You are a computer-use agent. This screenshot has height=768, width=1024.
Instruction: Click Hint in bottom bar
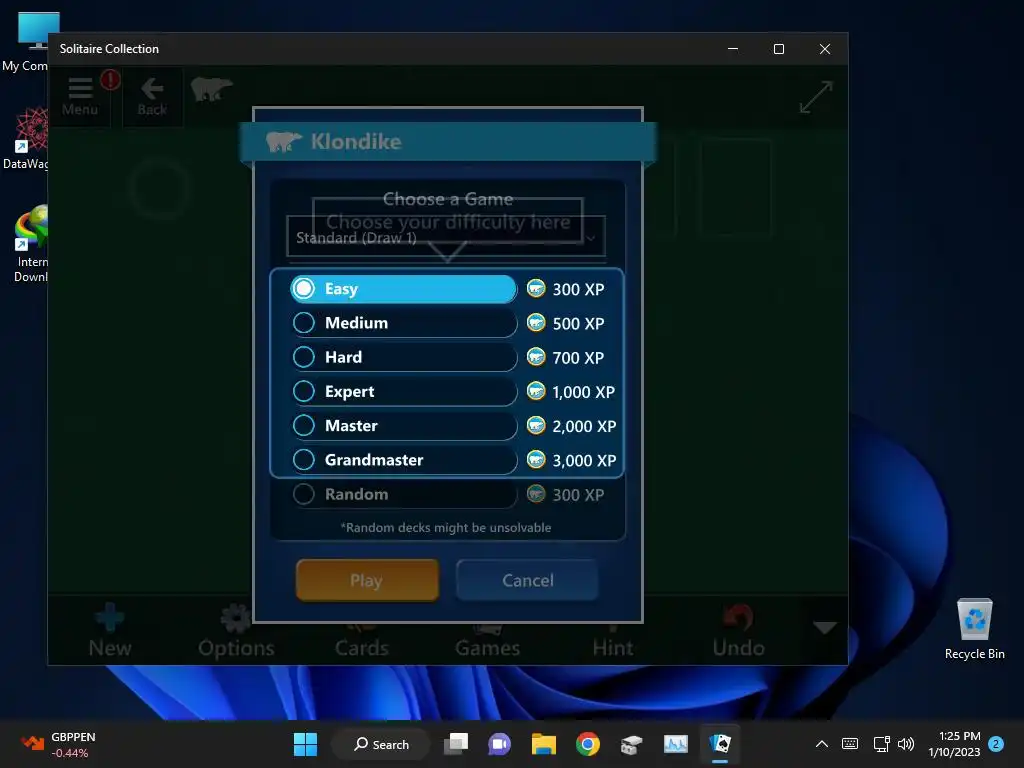coord(613,639)
